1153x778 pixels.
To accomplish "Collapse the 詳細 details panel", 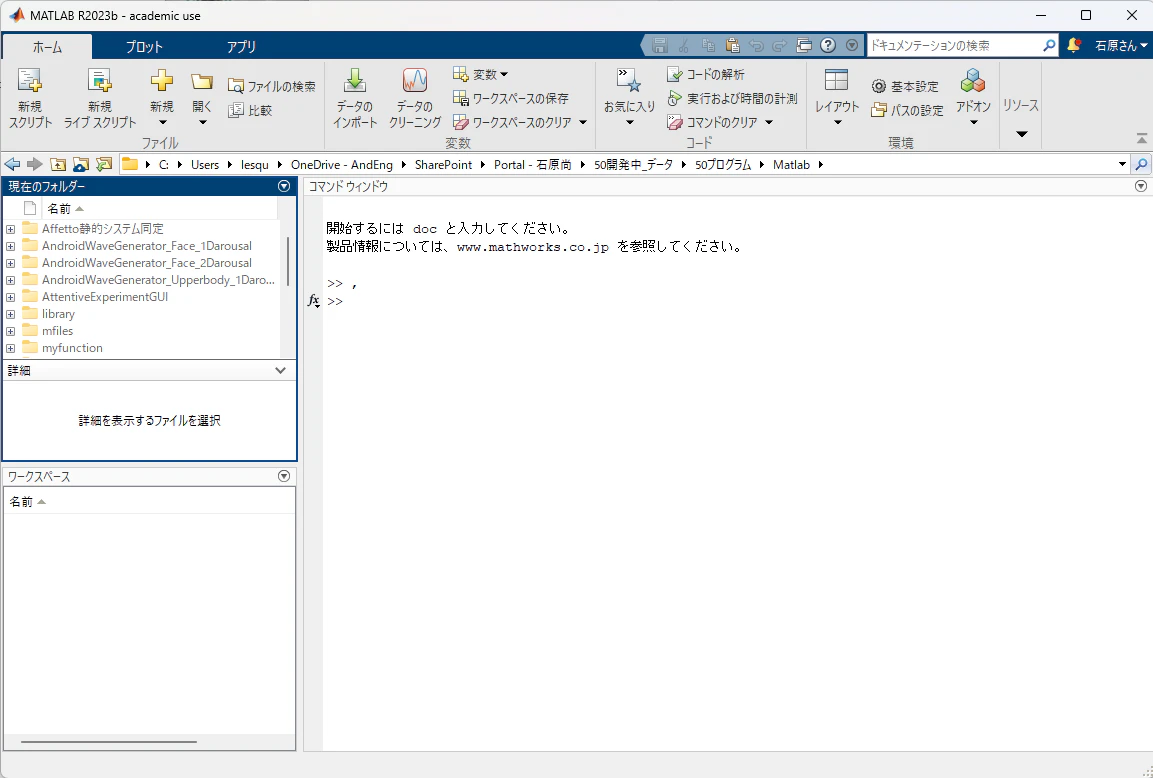I will 280,371.
